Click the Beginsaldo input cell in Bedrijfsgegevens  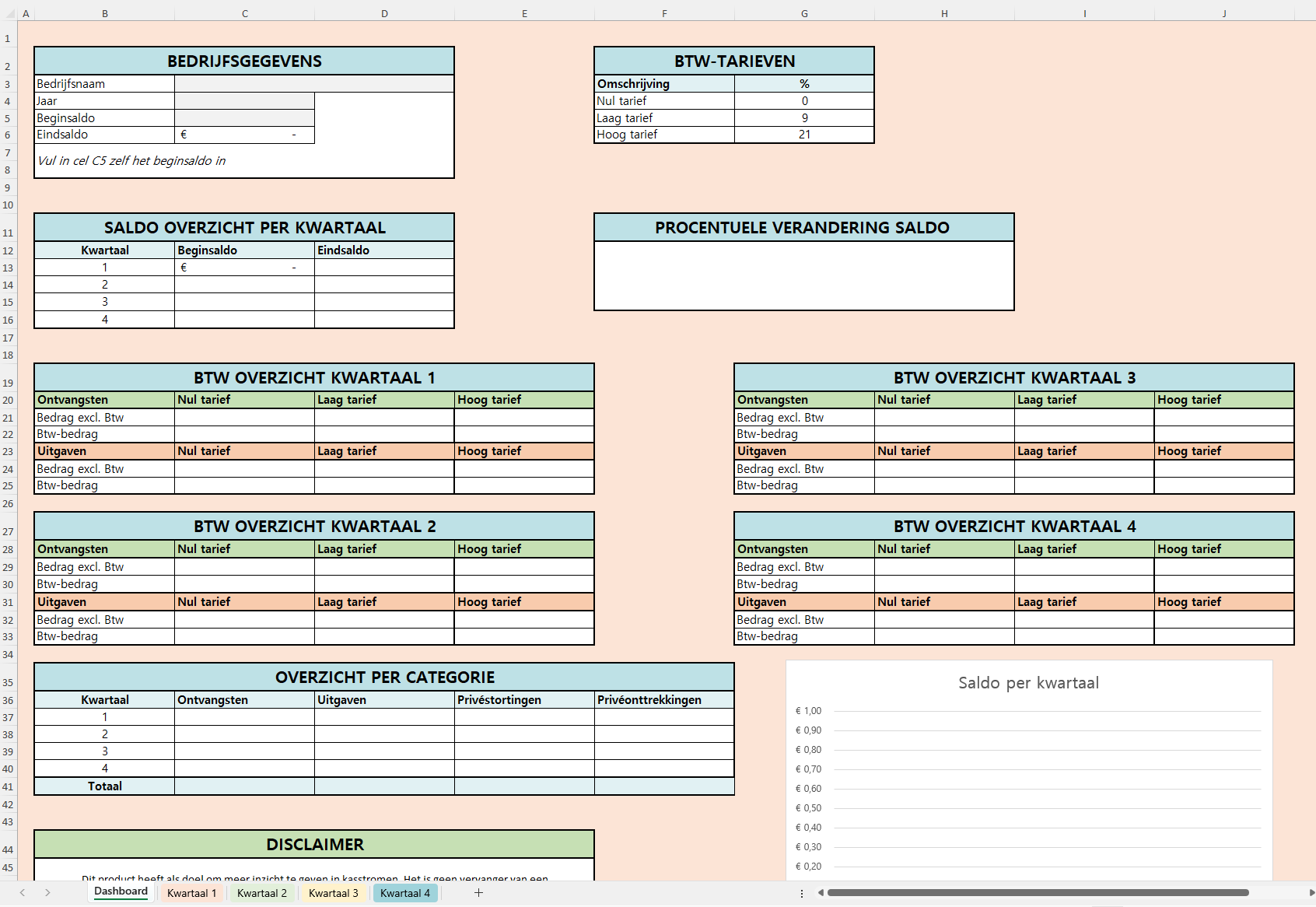244,118
